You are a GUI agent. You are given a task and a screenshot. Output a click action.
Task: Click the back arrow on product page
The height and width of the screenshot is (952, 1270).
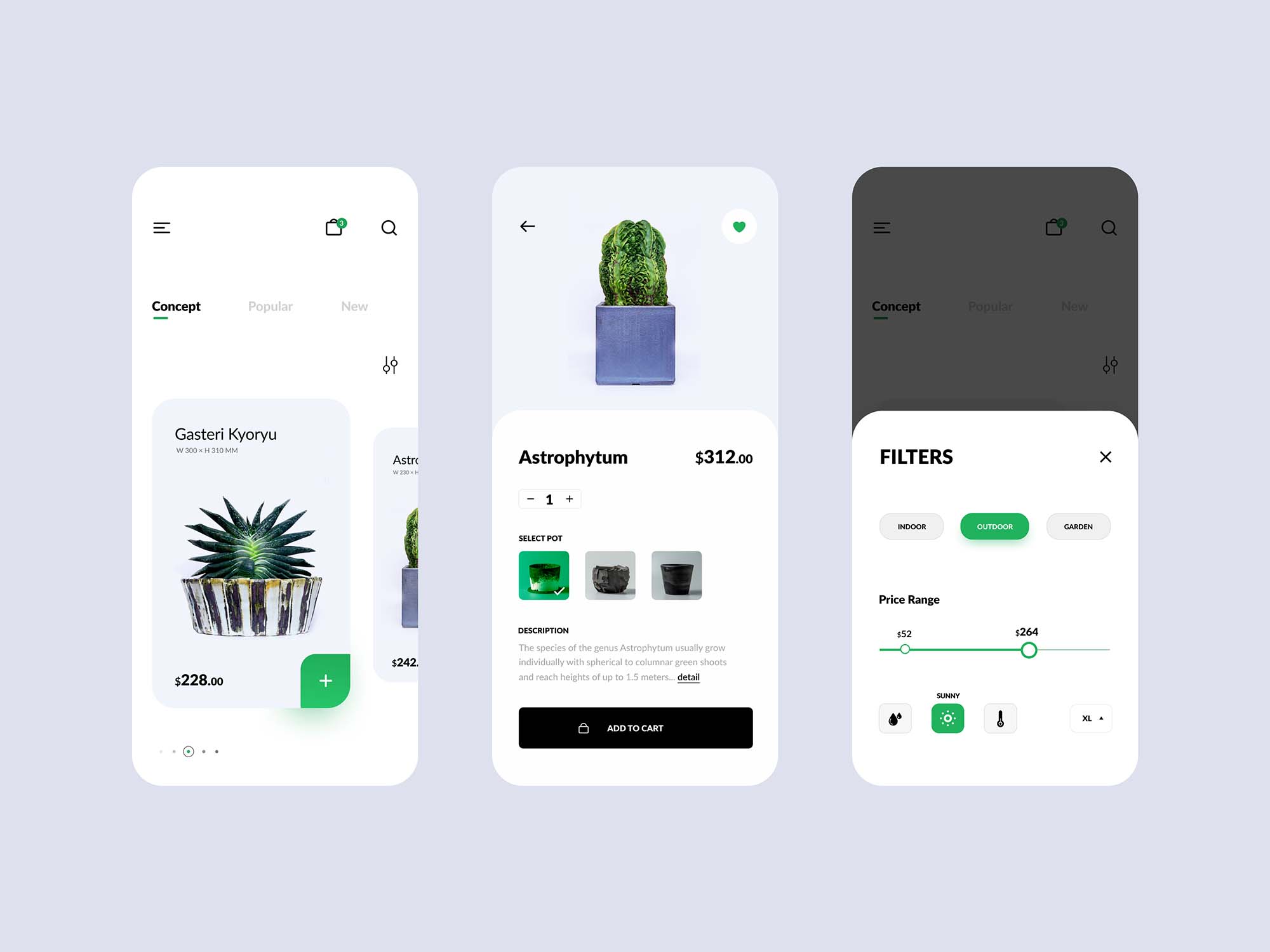point(527,225)
